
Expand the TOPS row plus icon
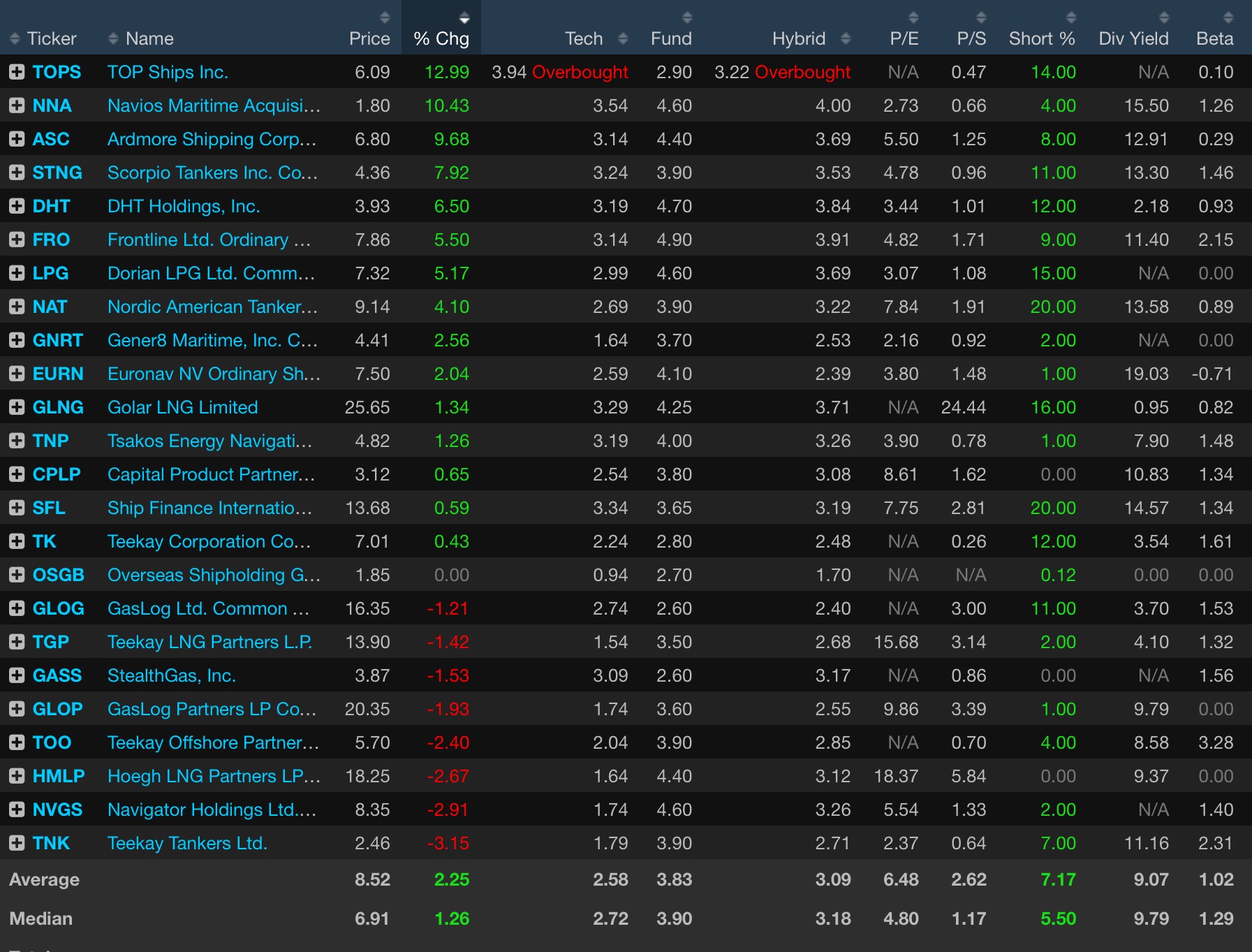click(x=17, y=72)
